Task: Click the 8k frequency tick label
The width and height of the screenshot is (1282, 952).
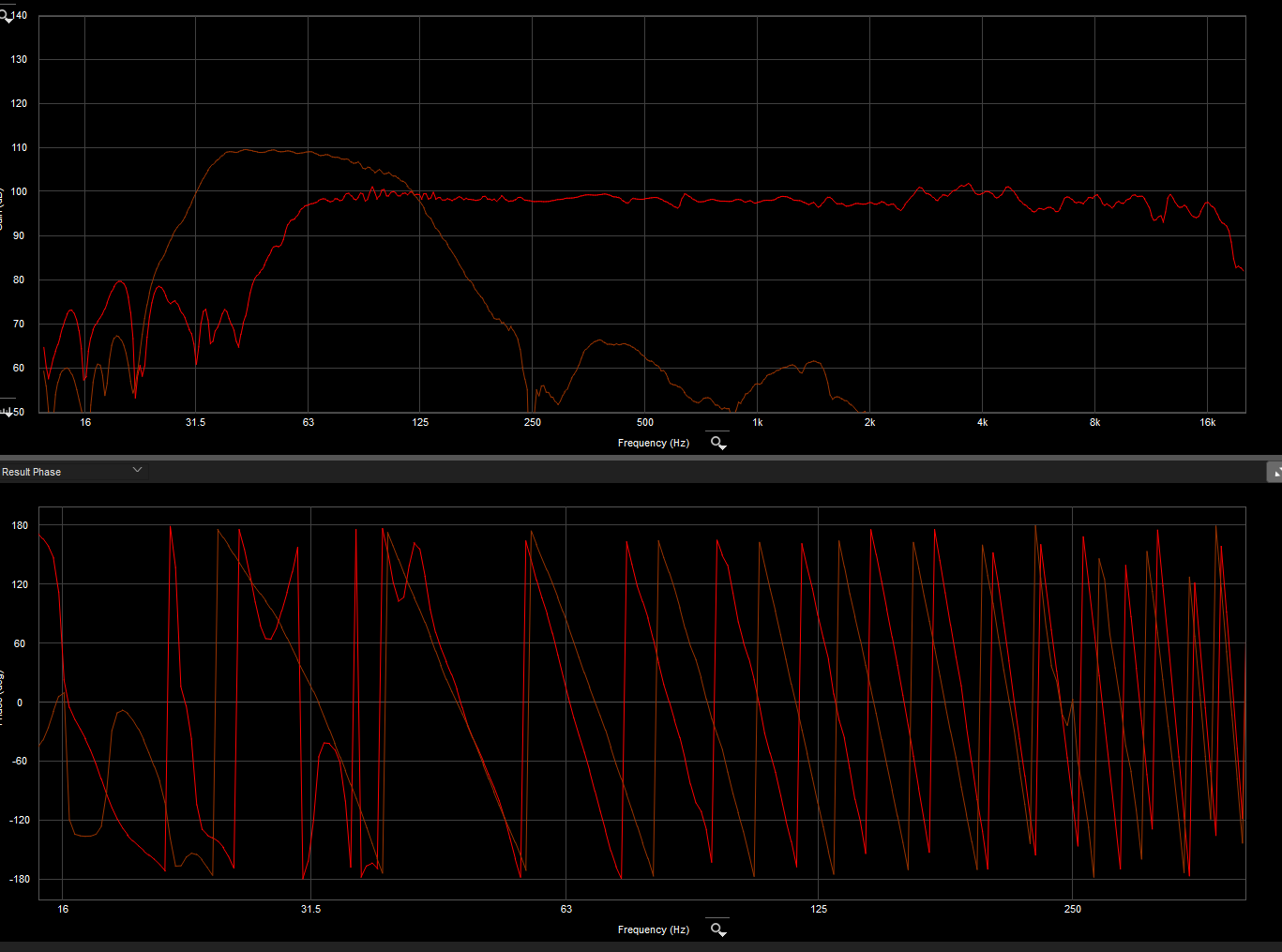Action: 1094,422
